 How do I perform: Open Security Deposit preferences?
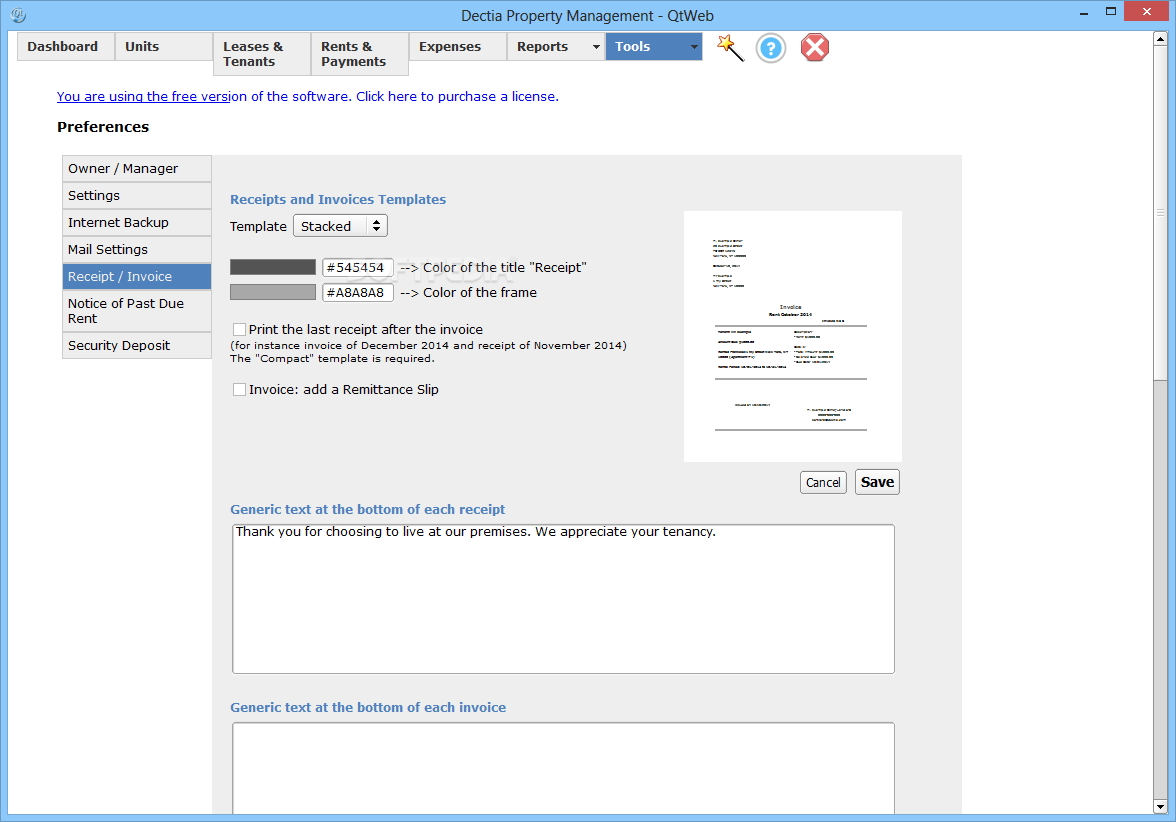tap(136, 346)
